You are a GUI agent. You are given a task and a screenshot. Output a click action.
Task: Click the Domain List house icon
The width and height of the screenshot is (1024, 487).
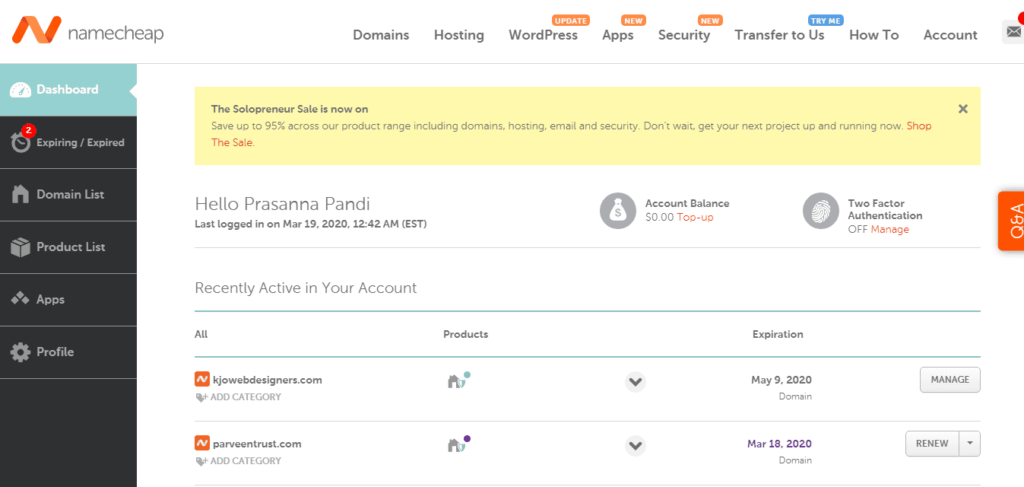coord(21,195)
